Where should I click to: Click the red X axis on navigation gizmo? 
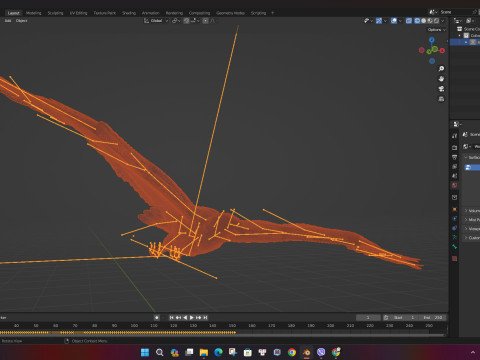(442, 51)
